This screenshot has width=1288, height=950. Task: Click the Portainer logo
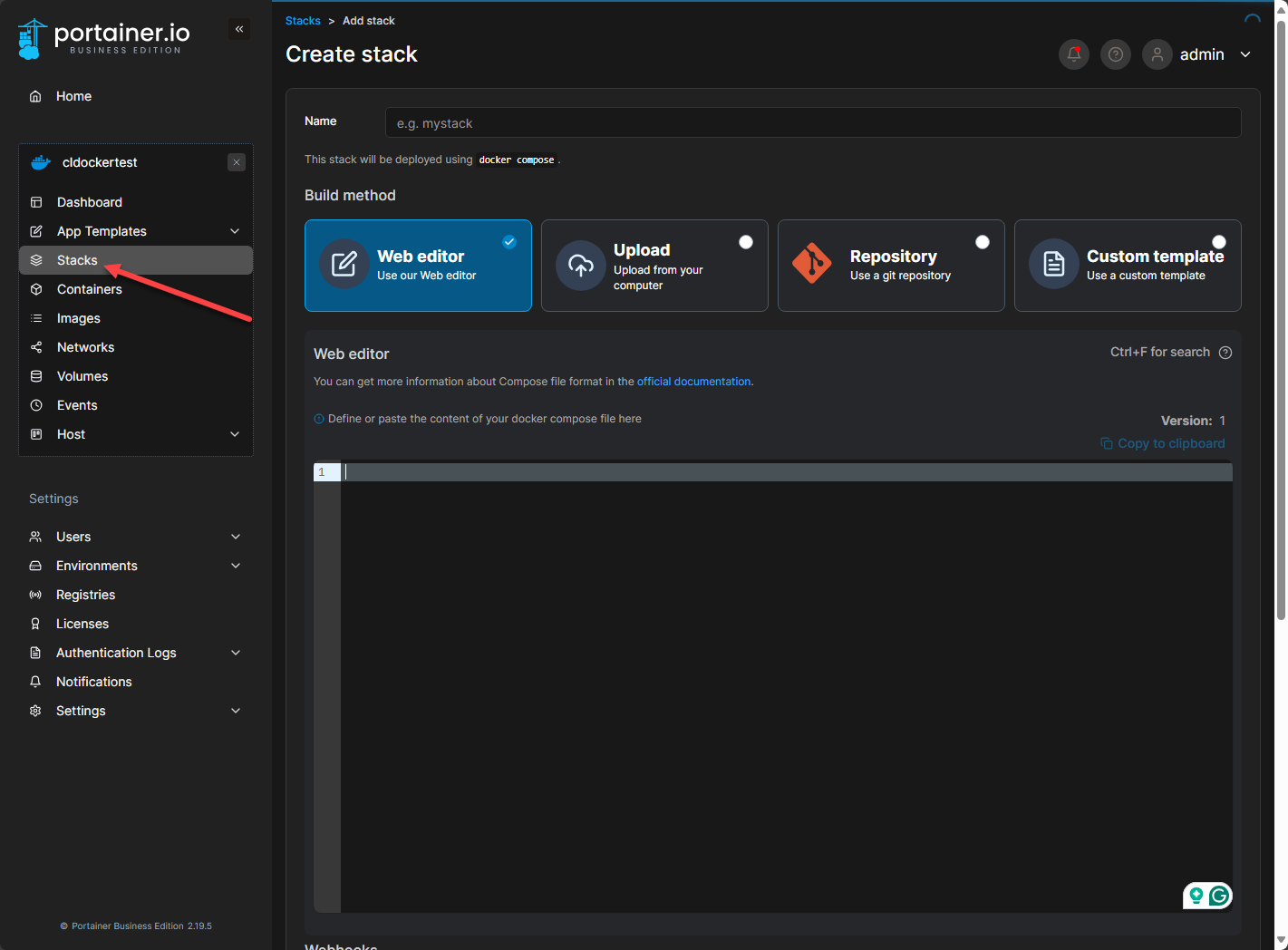coord(104,39)
